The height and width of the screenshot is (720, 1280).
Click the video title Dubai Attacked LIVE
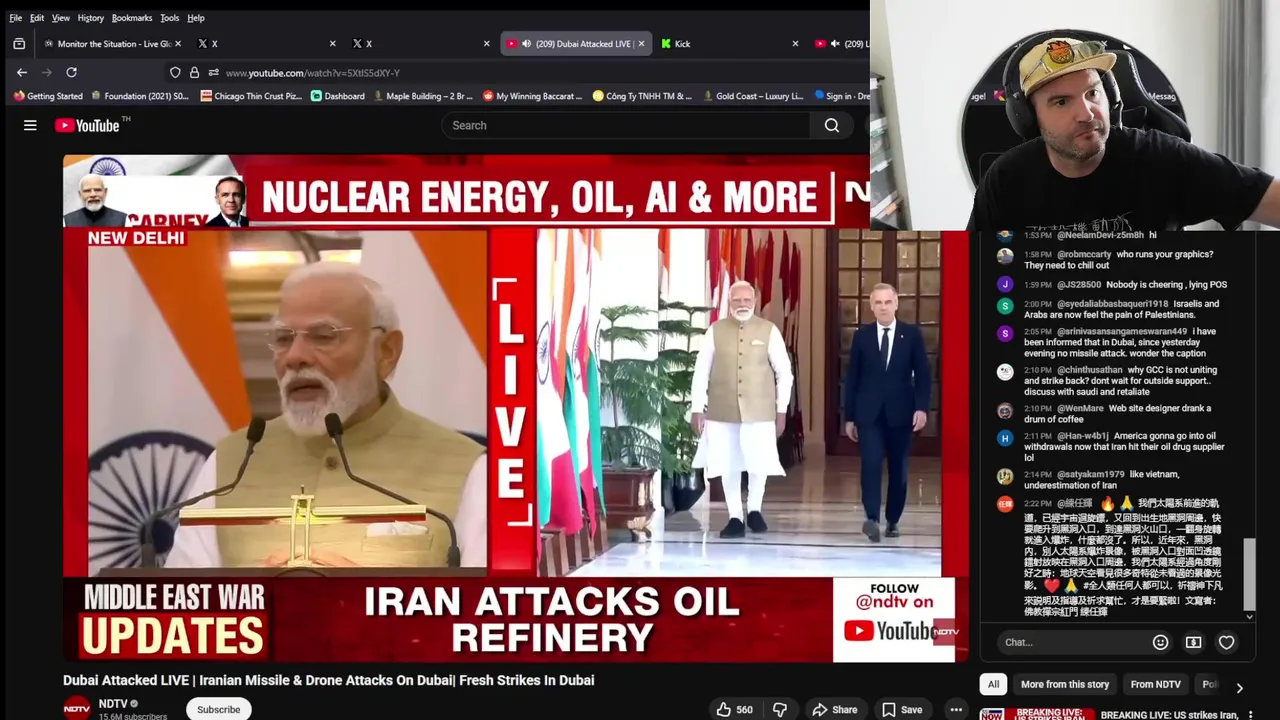(328, 680)
